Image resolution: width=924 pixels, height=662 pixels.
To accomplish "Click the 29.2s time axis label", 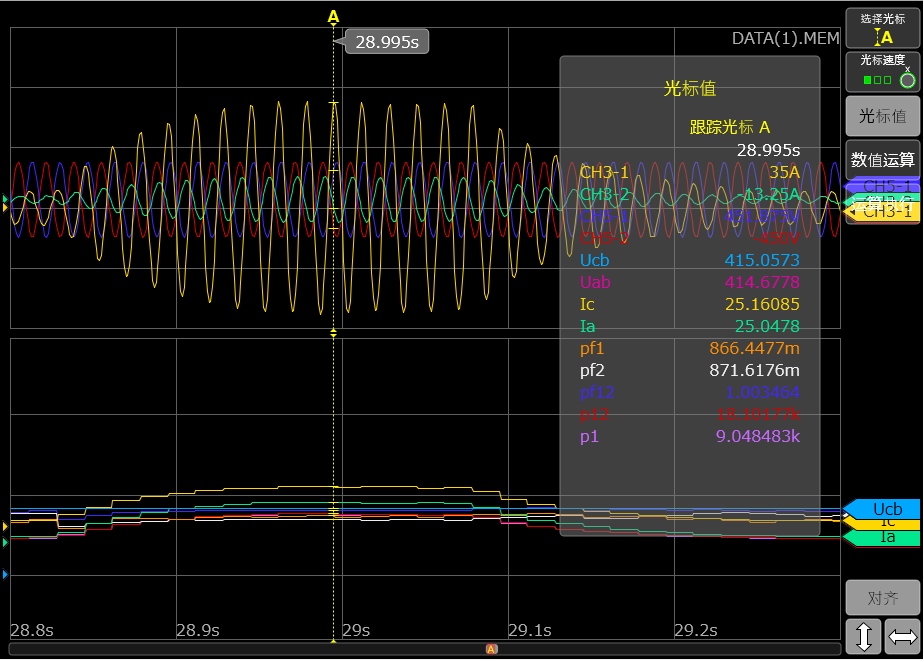I will [696, 630].
